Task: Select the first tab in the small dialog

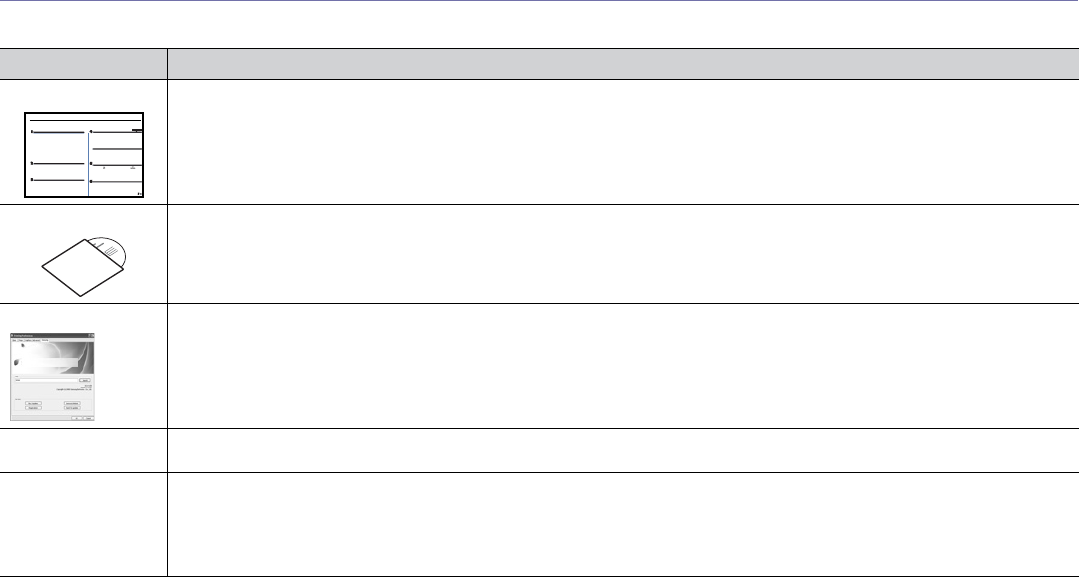Action: [x=14, y=340]
